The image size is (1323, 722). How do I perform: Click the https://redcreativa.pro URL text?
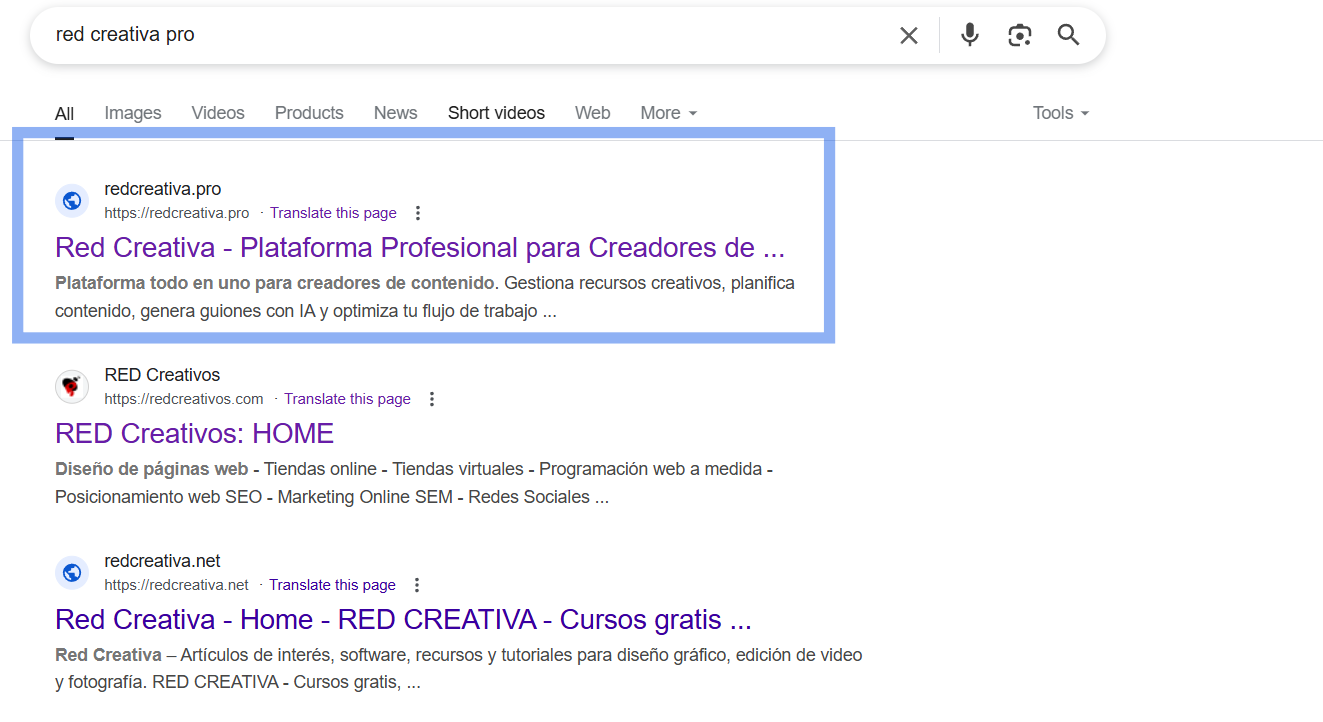point(177,213)
